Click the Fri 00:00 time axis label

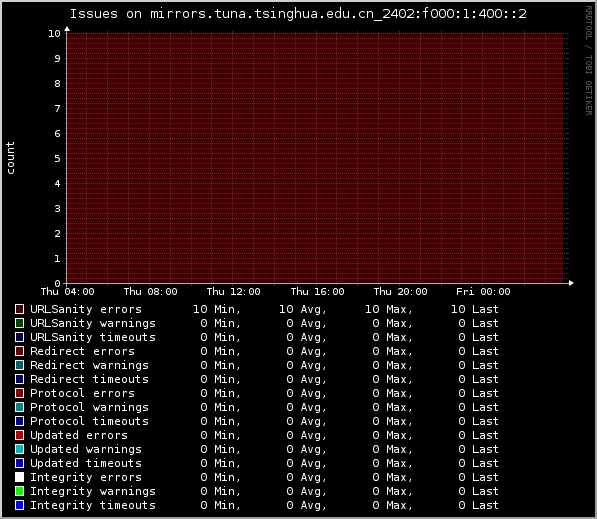click(x=483, y=292)
